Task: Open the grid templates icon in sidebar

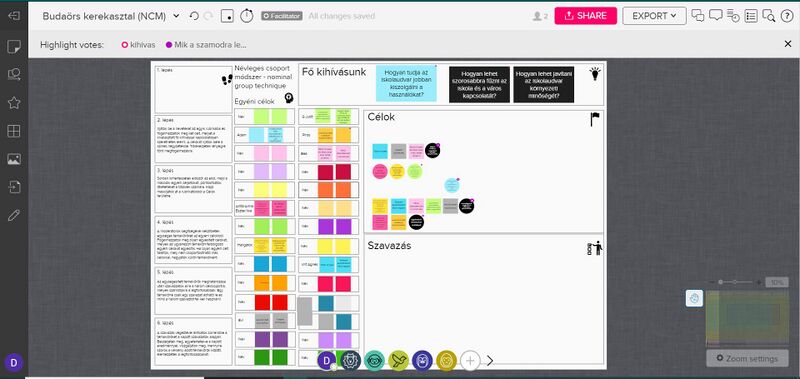Action: click(14, 131)
